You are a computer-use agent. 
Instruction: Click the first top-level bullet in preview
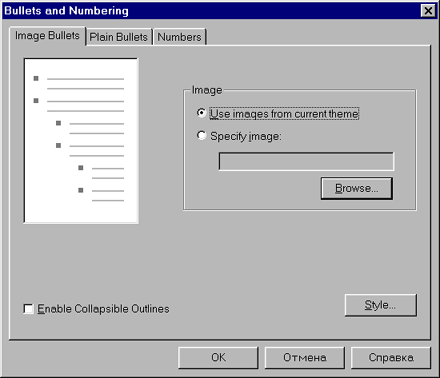pos(36,78)
